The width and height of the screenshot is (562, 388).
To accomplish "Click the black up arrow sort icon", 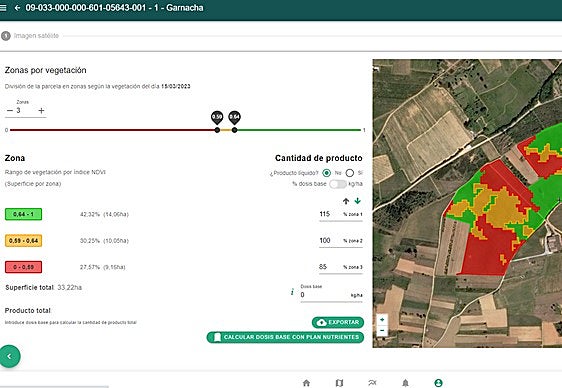I will tap(346, 201).
